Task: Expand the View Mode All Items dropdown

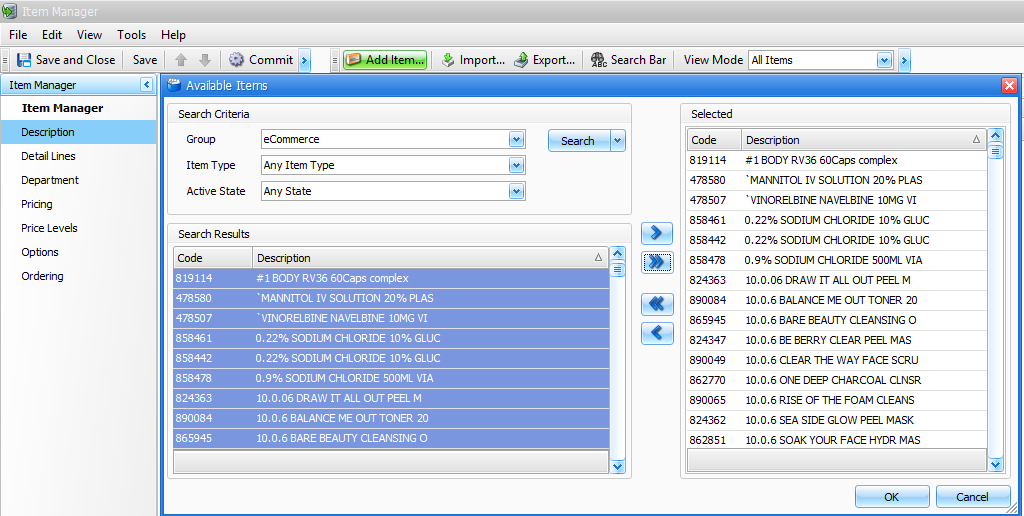Action: click(883, 60)
